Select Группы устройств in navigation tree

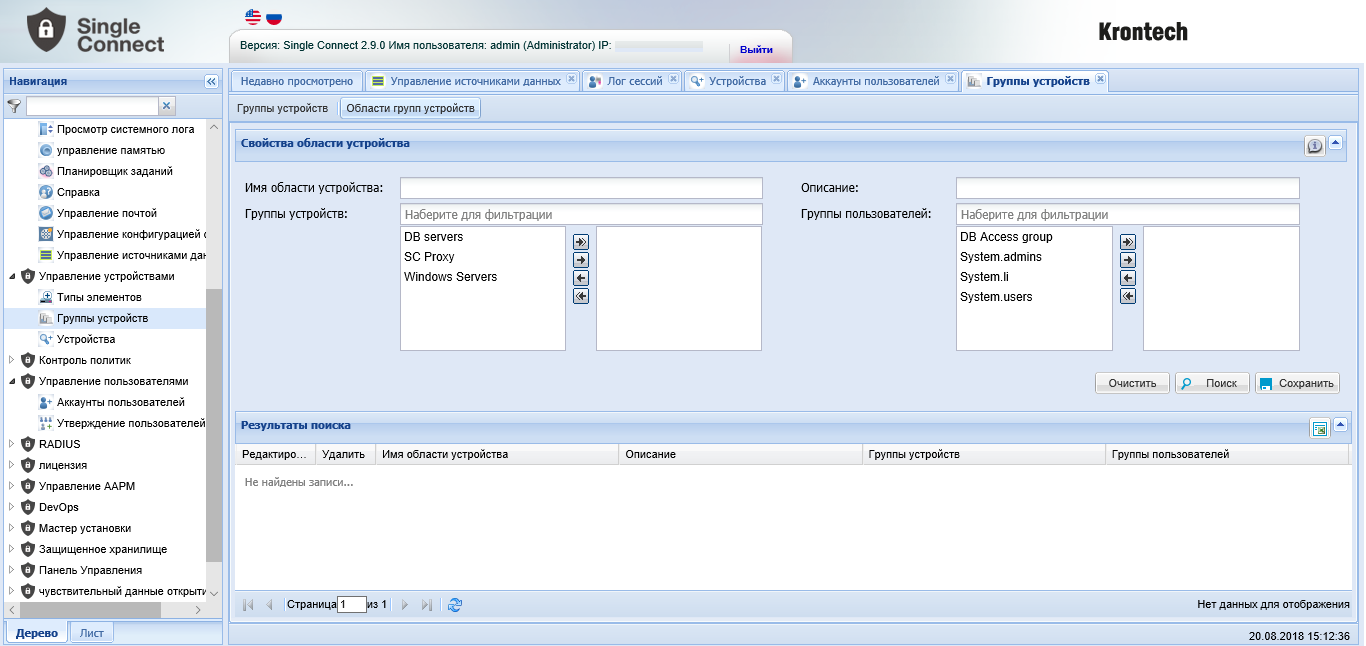pos(102,318)
